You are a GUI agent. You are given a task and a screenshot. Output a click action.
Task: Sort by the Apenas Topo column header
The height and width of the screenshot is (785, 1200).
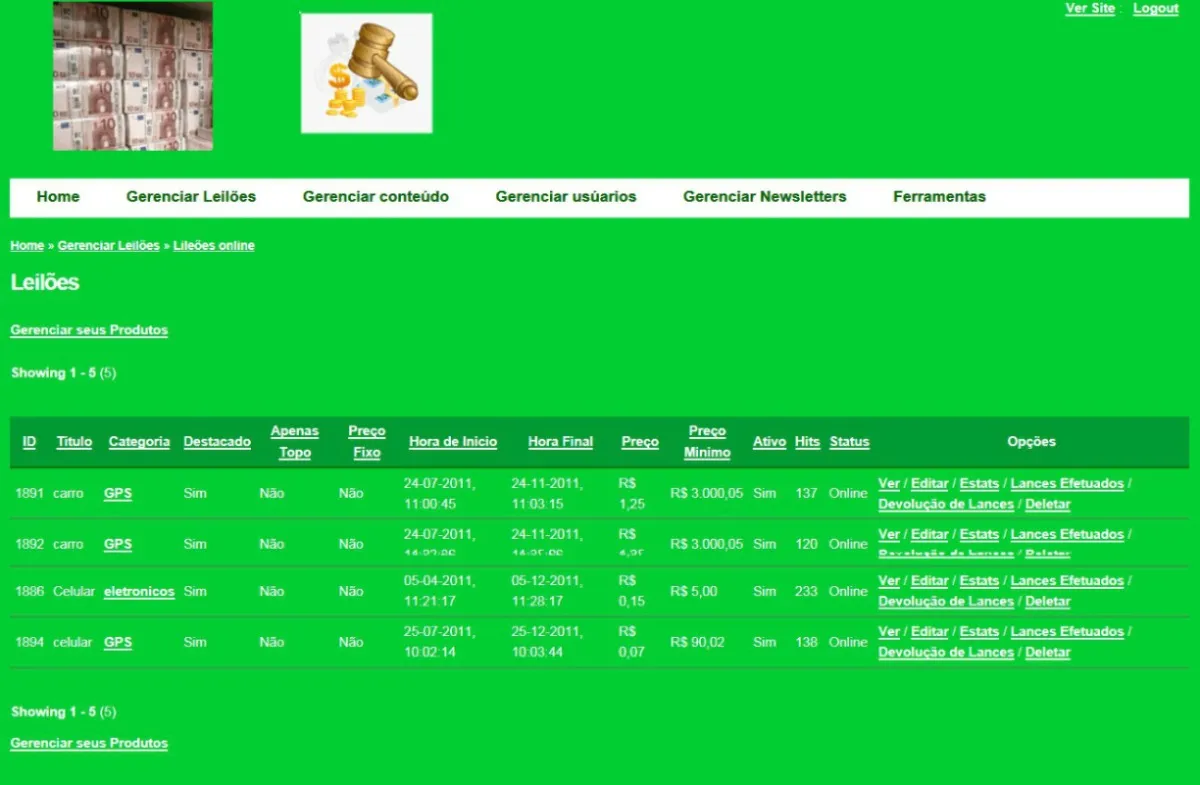pos(295,442)
